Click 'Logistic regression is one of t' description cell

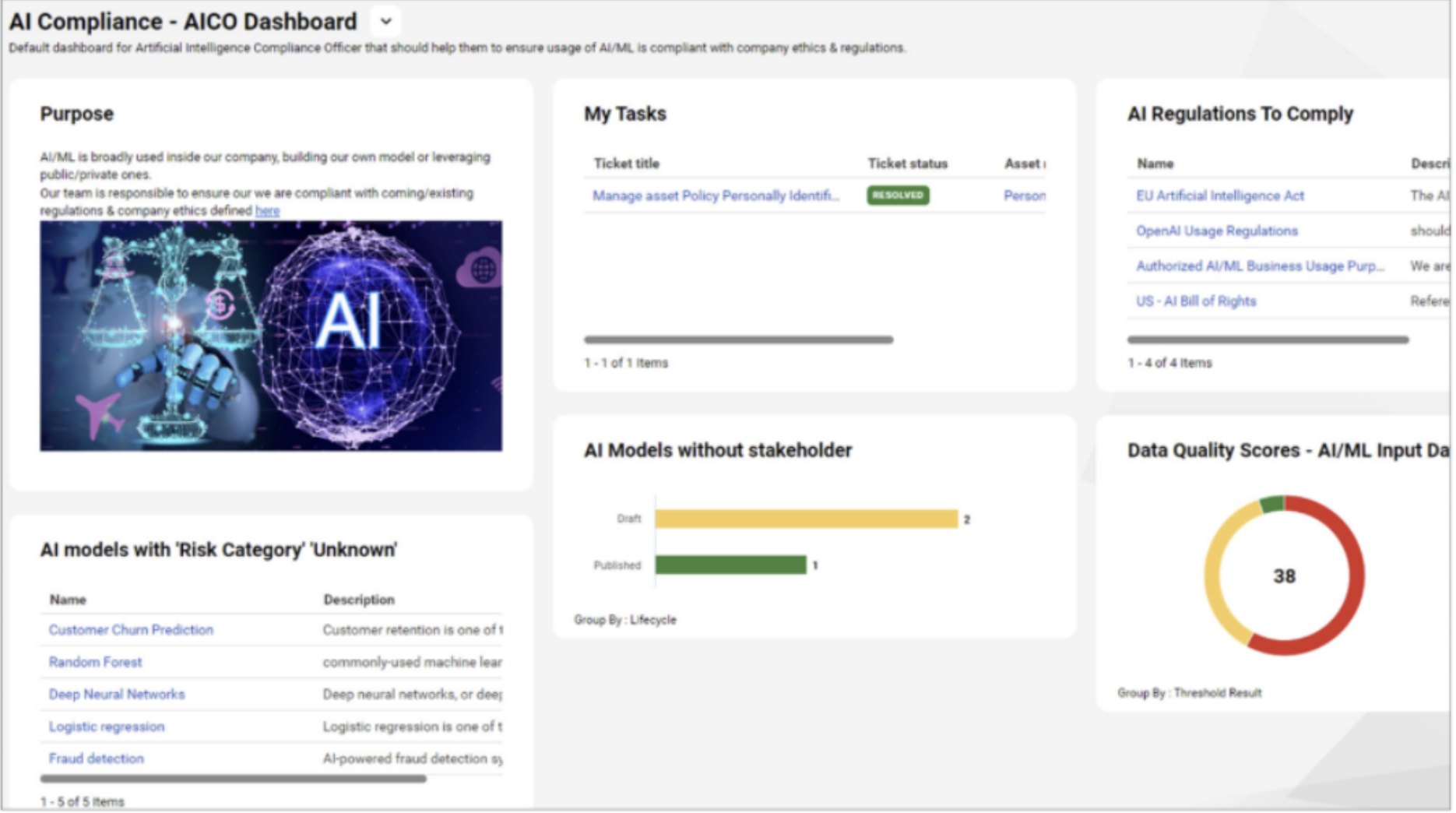pyautogui.click(x=413, y=727)
